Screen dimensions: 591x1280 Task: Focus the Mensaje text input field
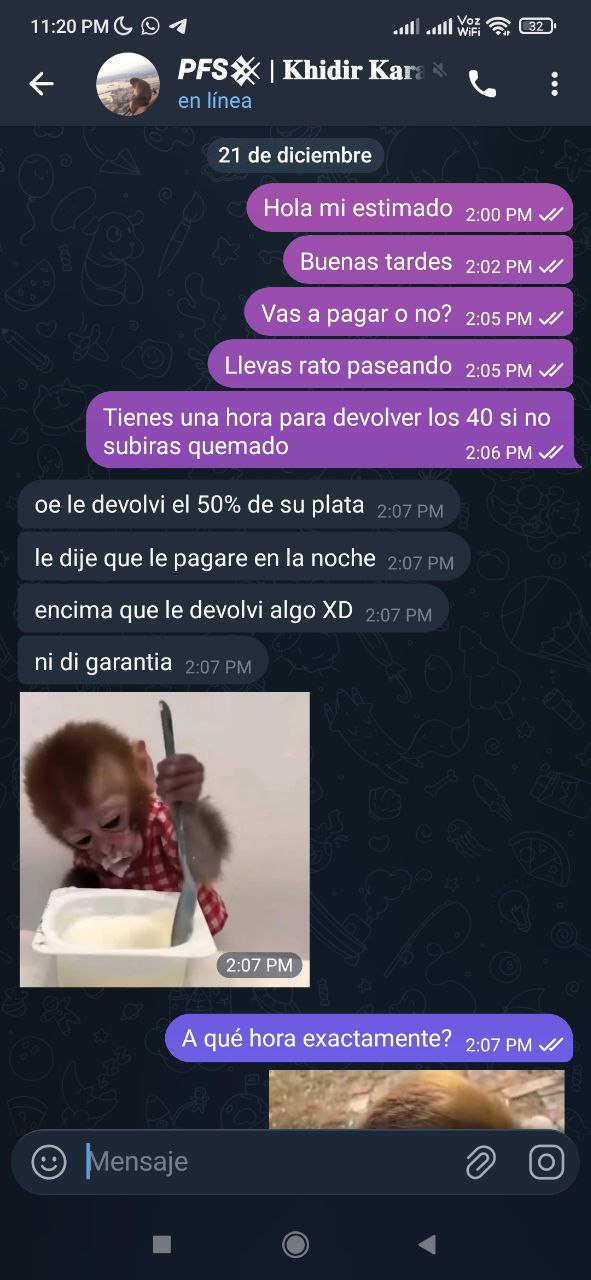[270, 1161]
